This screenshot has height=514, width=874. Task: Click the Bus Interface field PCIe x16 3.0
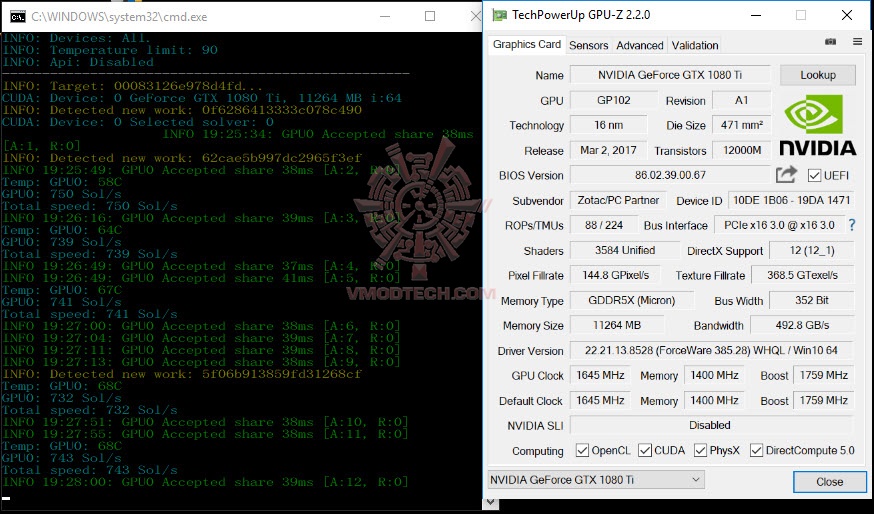[779, 225]
